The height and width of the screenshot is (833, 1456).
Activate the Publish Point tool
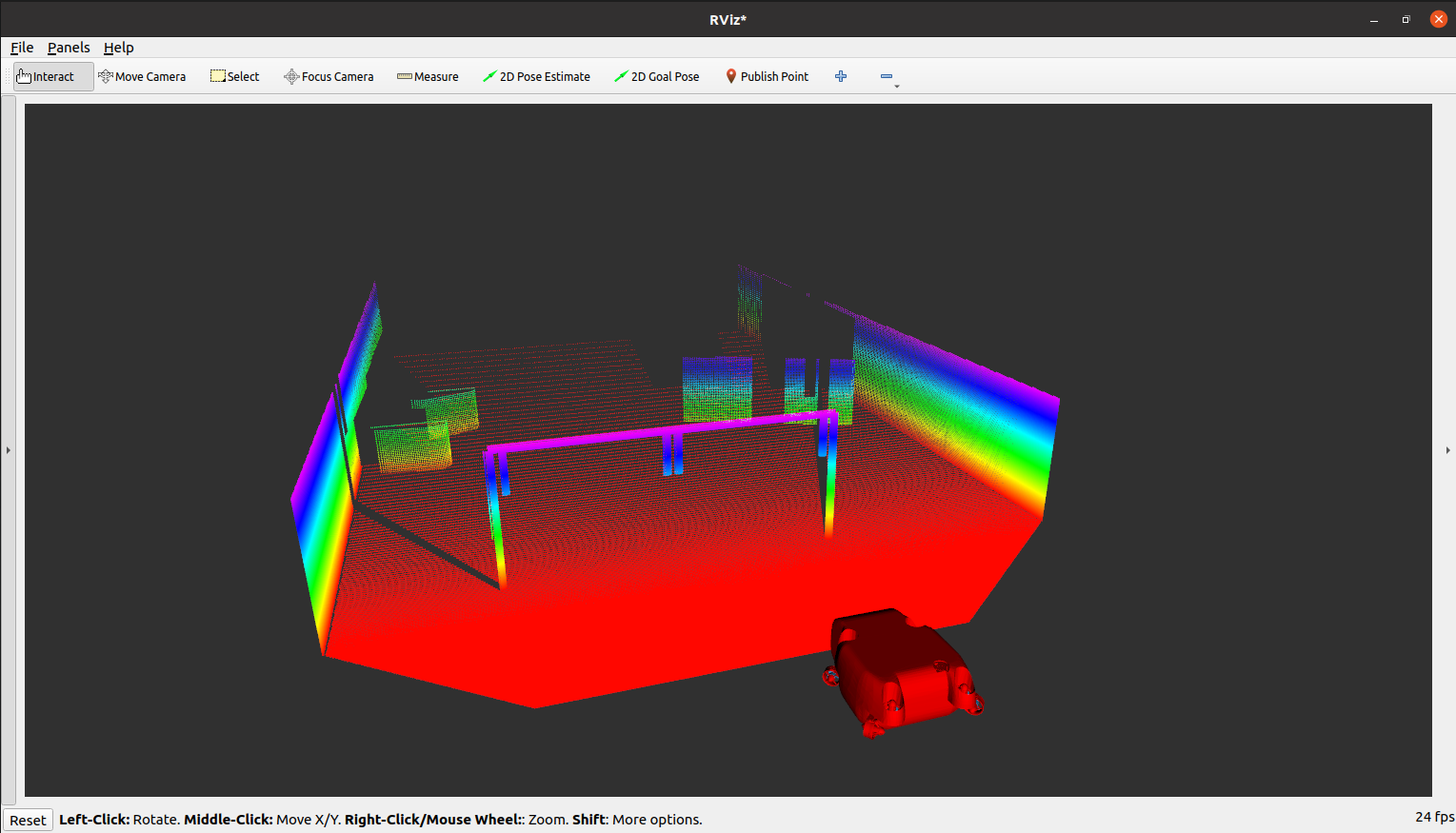point(767,76)
